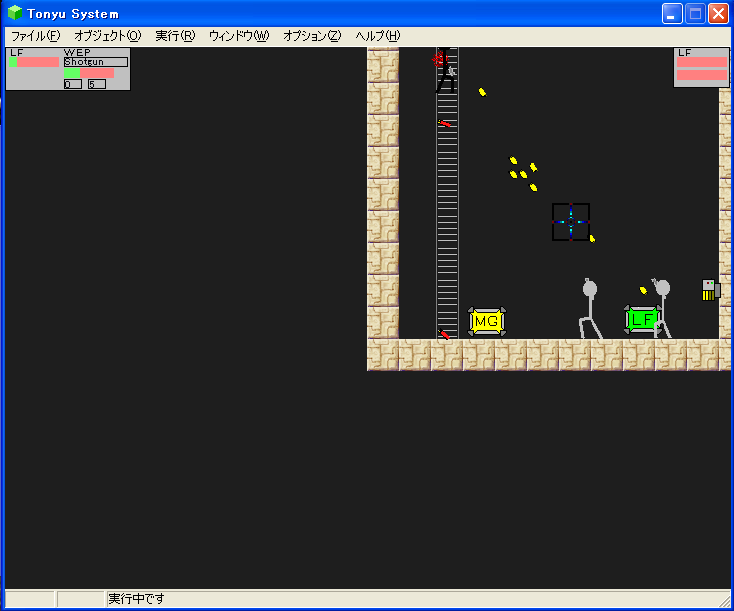Minimize the Tonyu System window
The height and width of the screenshot is (611, 734).
(x=672, y=14)
